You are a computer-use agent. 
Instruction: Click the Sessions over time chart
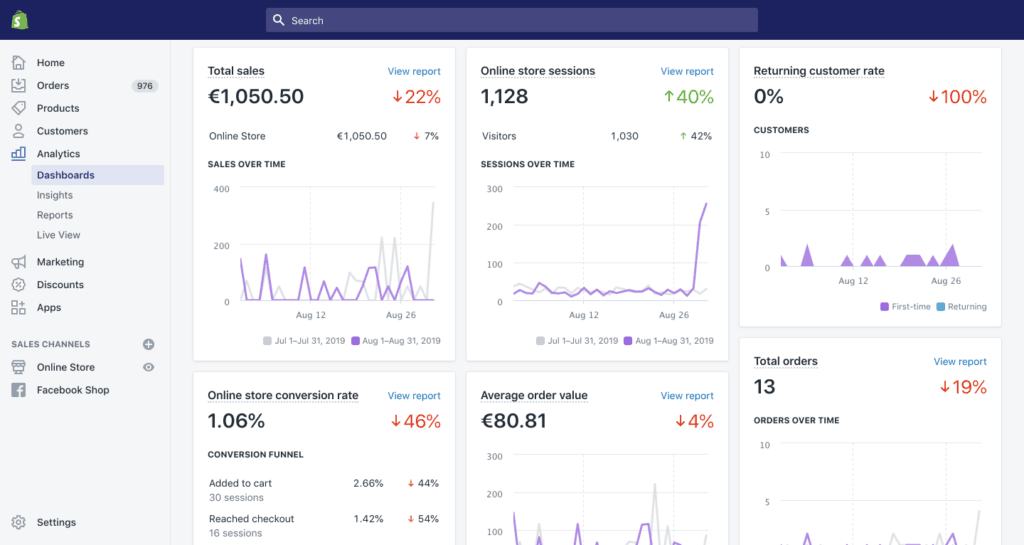pyautogui.click(x=598, y=251)
